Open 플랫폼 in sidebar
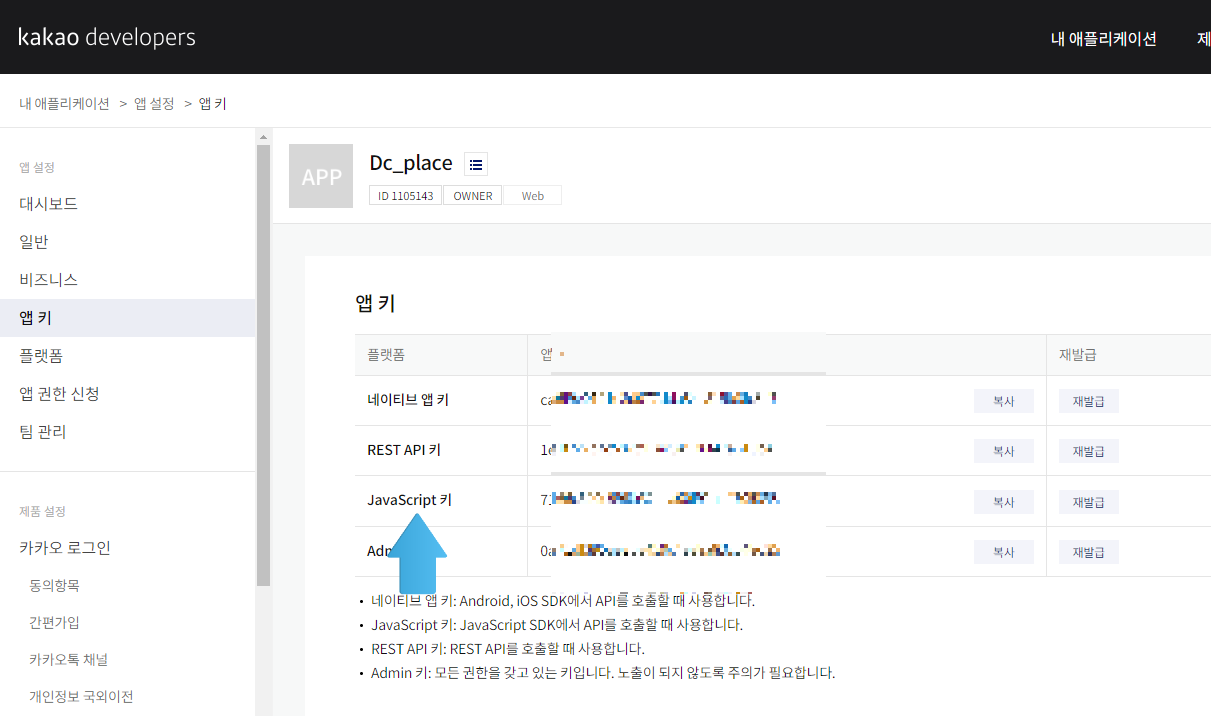The image size is (1211, 716). [x=41, y=356]
